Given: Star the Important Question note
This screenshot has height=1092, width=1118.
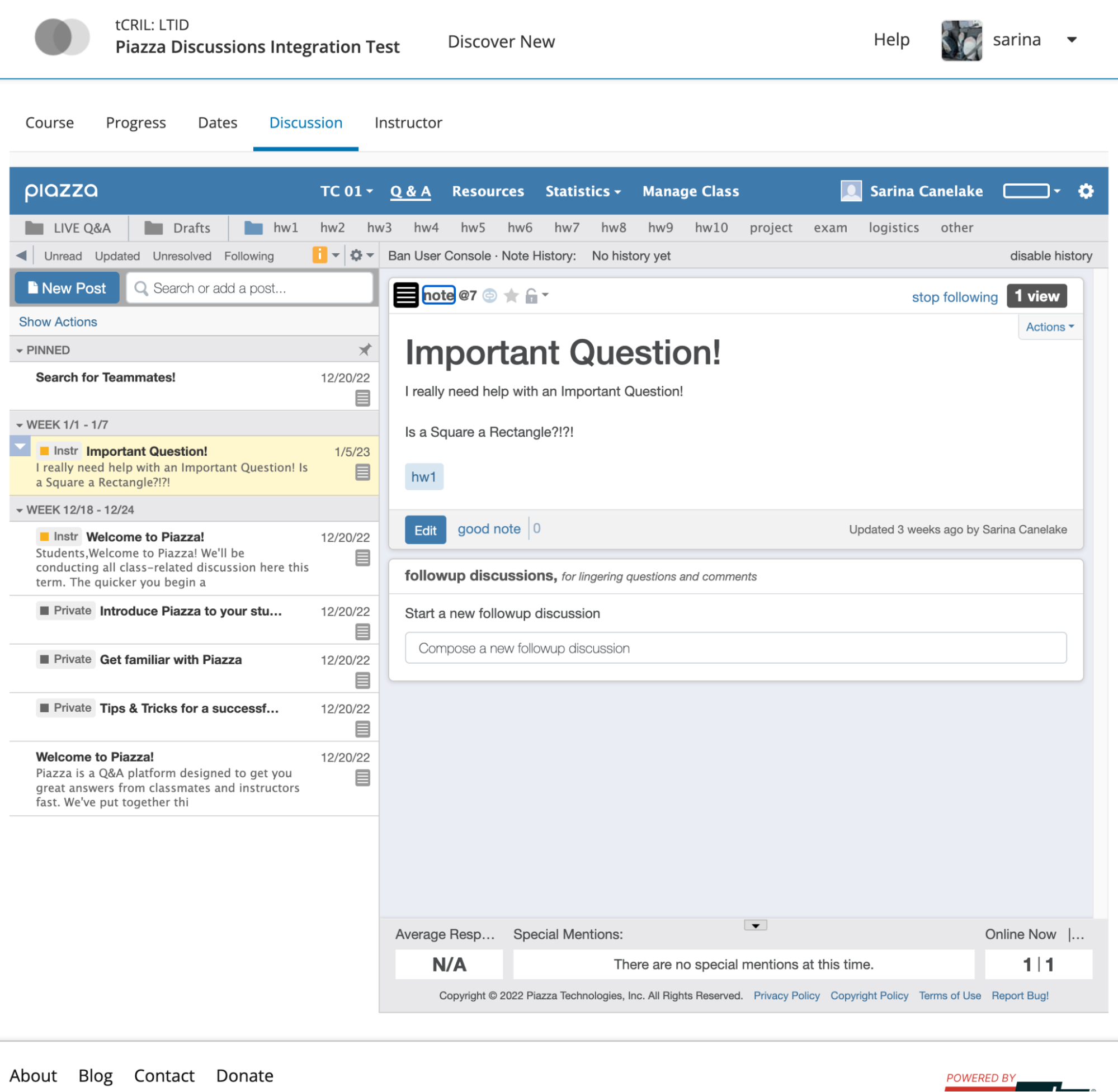Looking at the screenshot, I should tap(511, 296).
